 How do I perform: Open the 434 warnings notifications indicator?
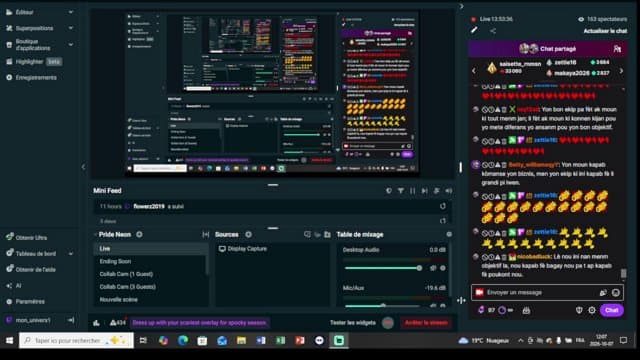[118, 323]
